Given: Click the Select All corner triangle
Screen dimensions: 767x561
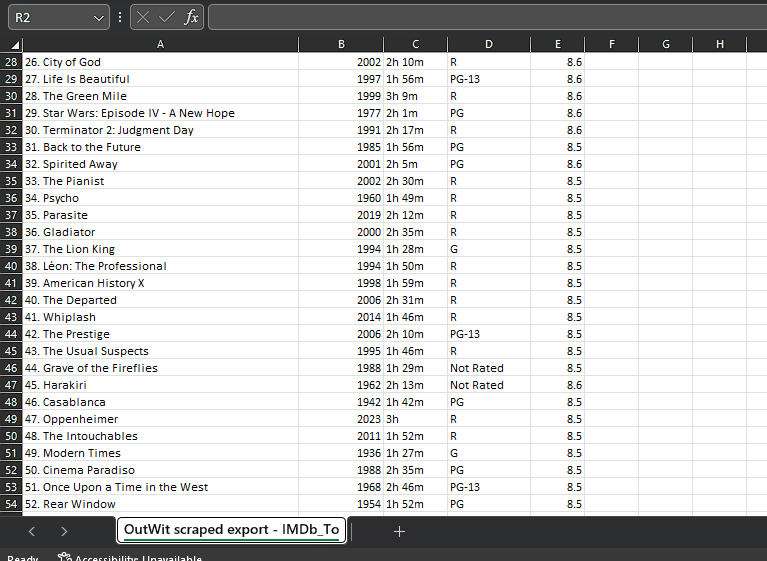Looking at the screenshot, I should [x=14, y=45].
